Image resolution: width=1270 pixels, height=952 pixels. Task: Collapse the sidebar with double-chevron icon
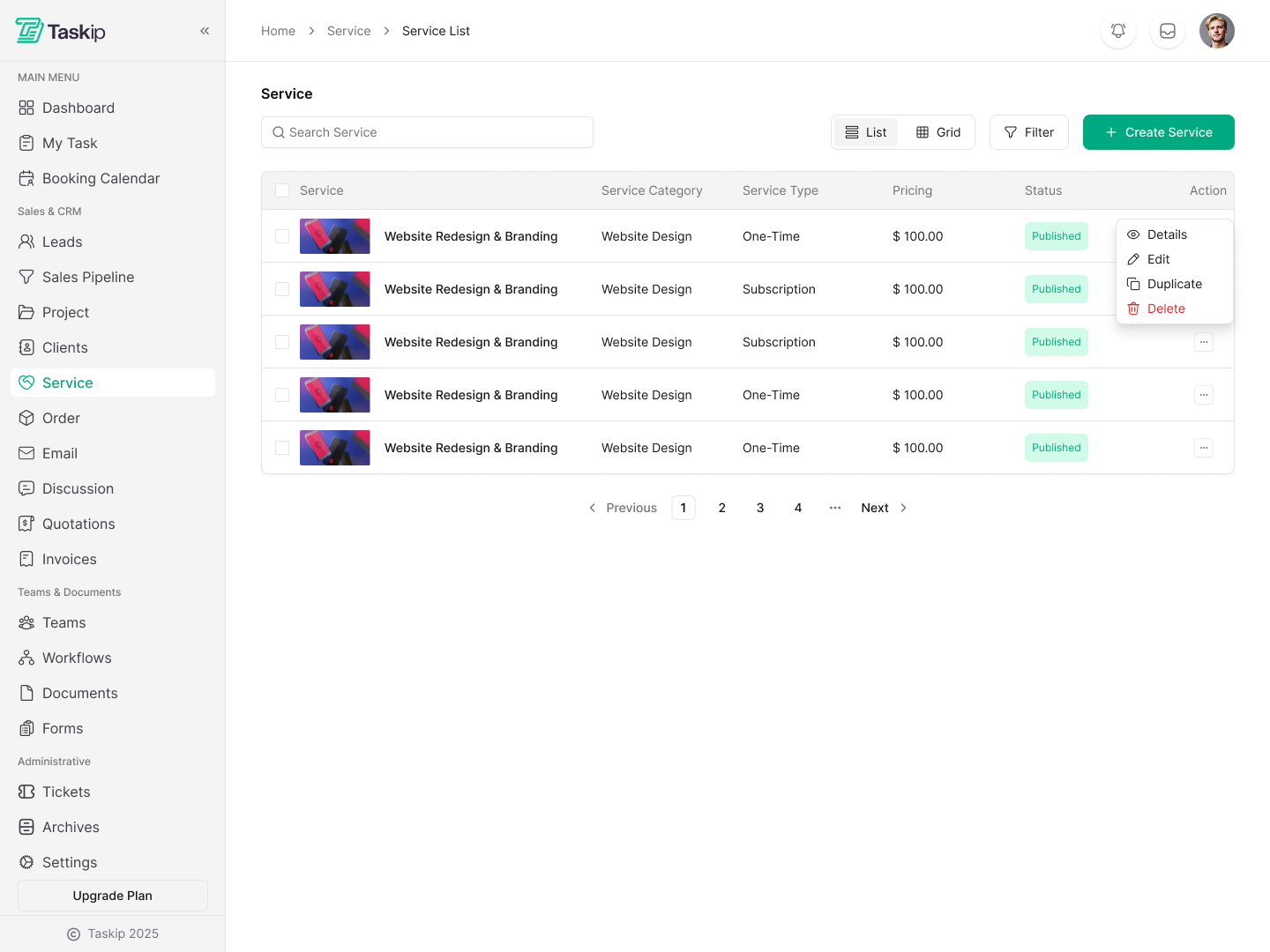pos(205,31)
